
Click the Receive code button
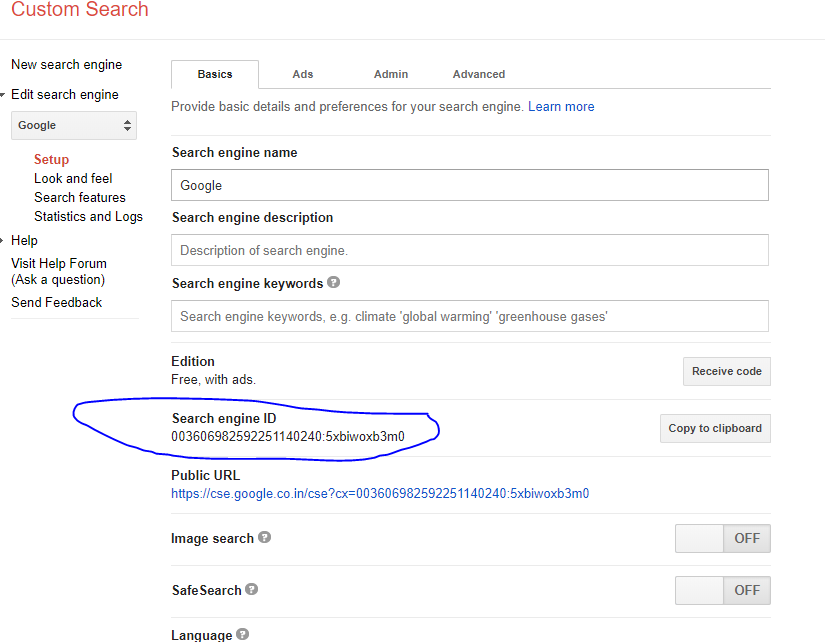tap(726, 371)
